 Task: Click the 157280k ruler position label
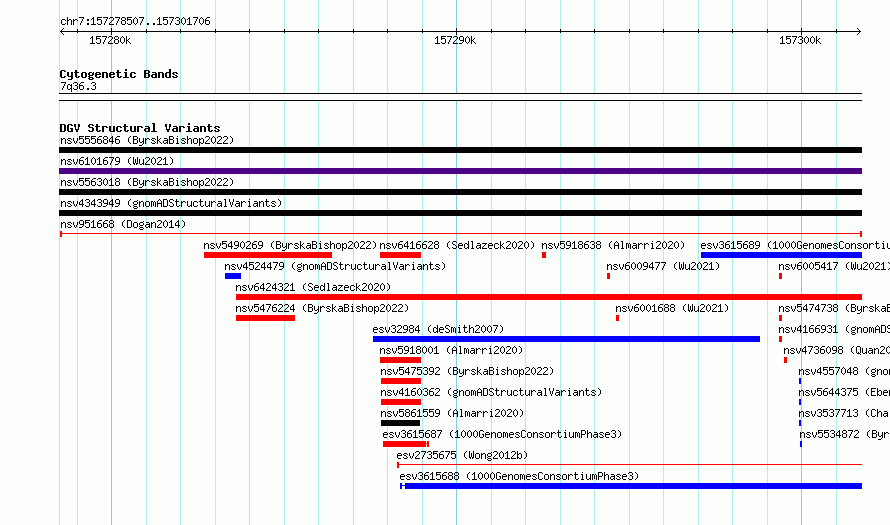(x=110, y=40)
